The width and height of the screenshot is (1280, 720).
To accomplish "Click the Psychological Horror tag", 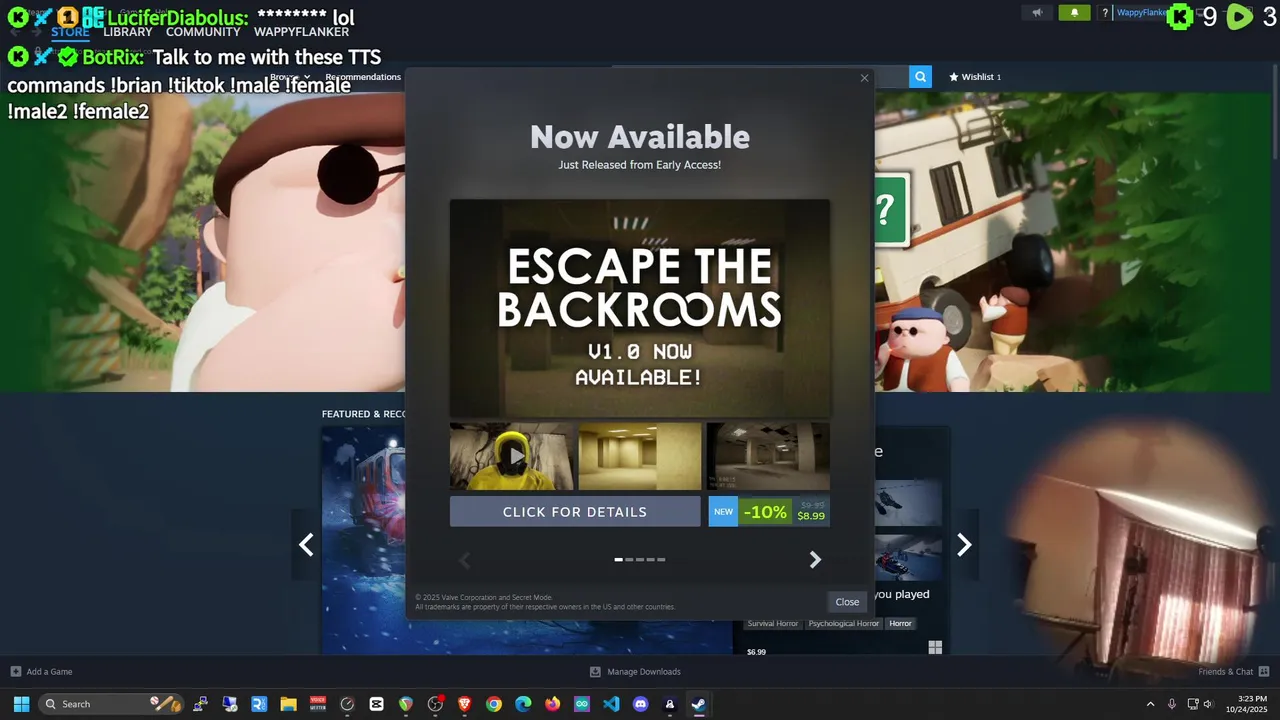I will (844, 623).
